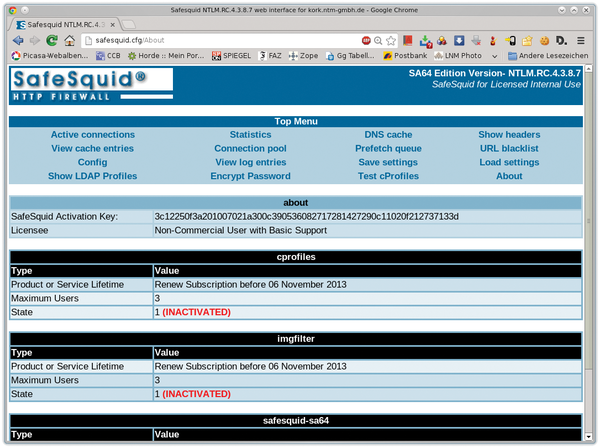Open the Horde :: Mein Por... bookmark
The image size is (600, 448).
tap(166, 56)
